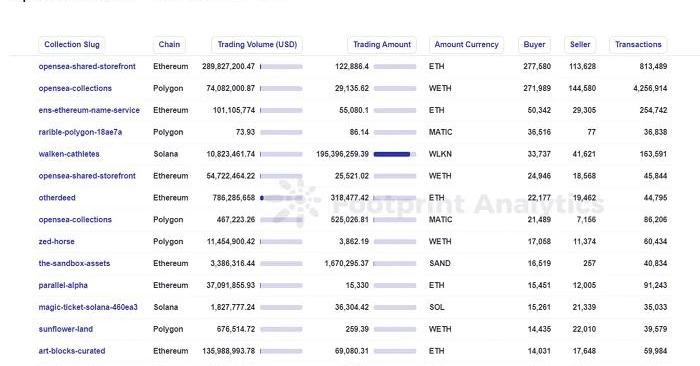Sort by Trading Volume (USD) header

pyautogui.click(x=257, y=45)
